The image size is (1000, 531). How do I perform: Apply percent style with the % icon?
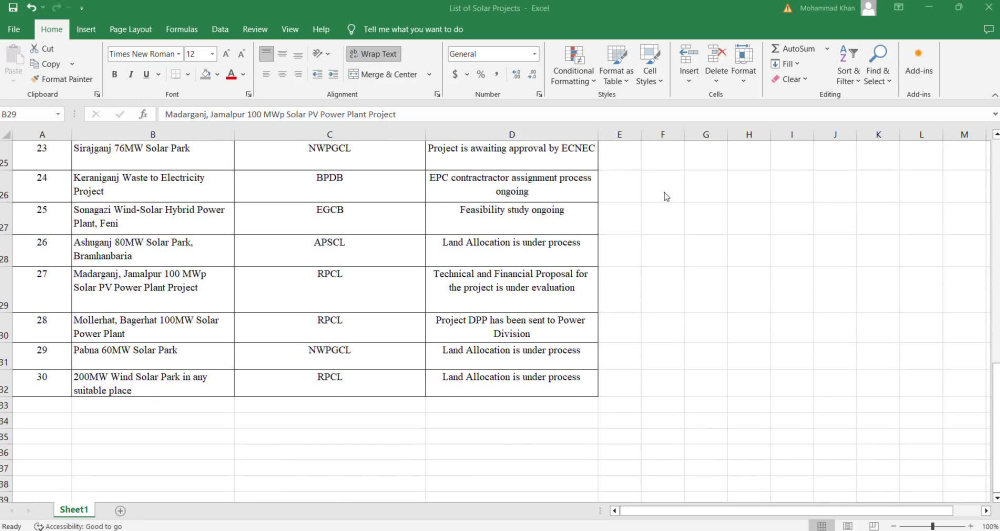481,75
